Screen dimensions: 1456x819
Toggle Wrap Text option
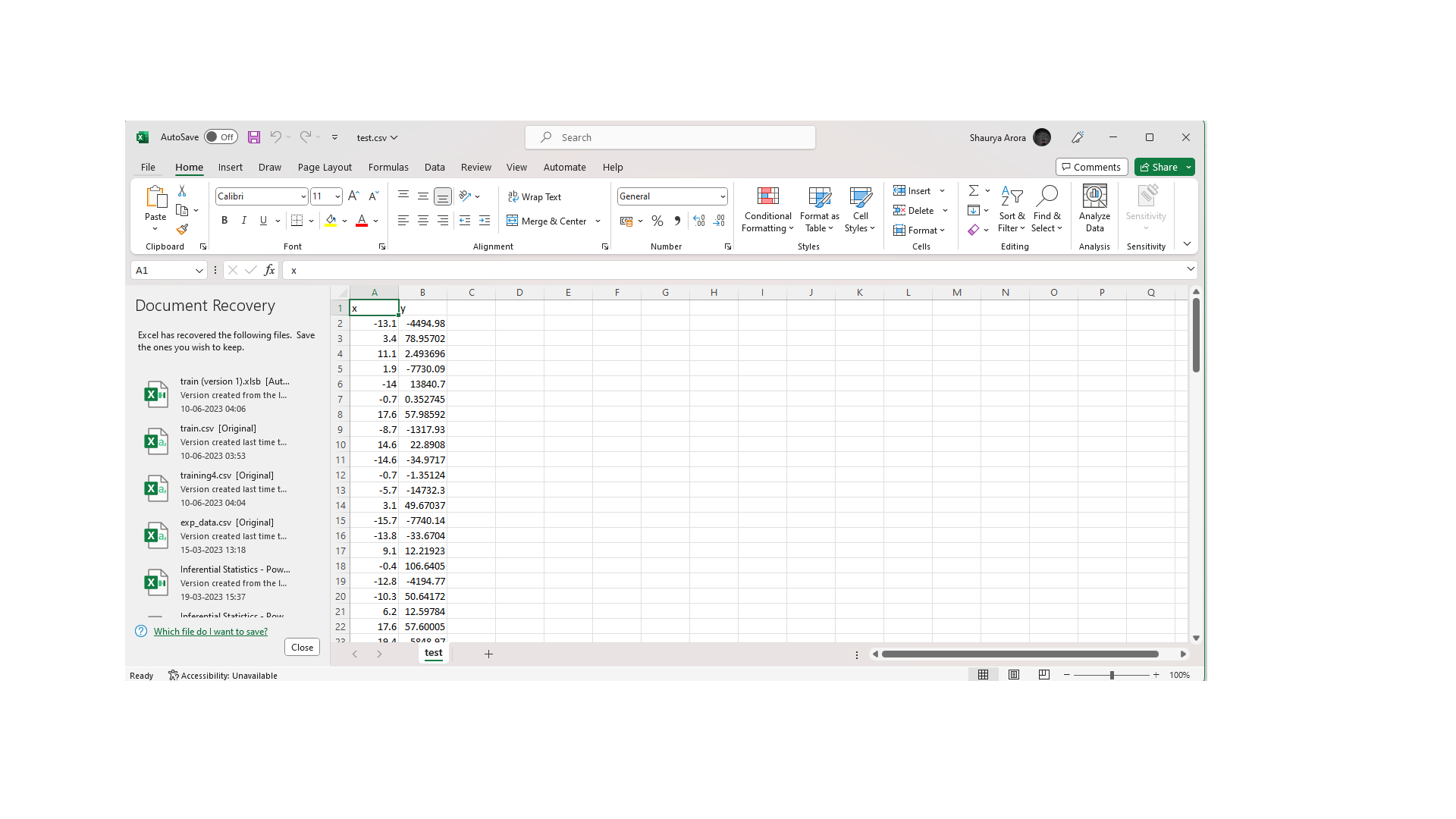coord(535,197)
